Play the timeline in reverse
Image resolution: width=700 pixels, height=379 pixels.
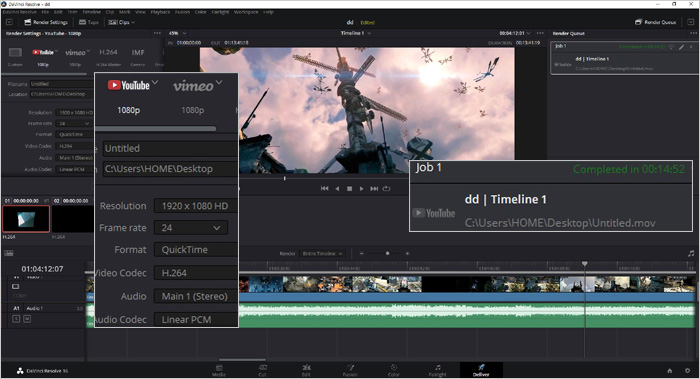337,189
